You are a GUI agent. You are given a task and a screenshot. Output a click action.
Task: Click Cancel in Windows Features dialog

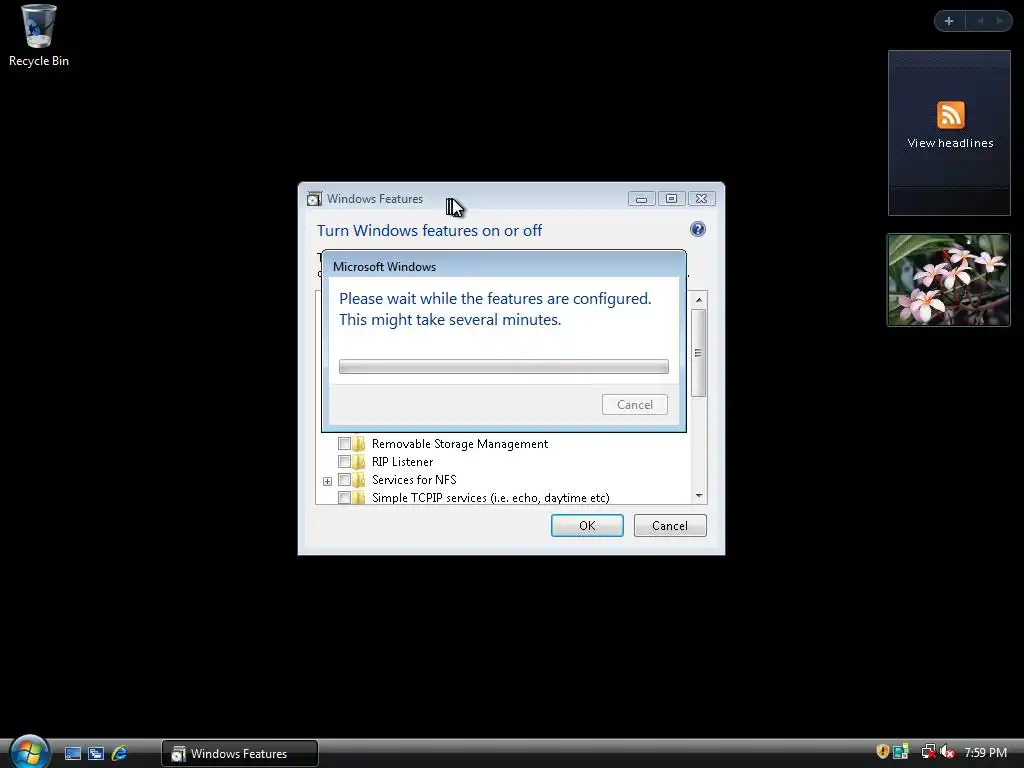click(670, 526)
